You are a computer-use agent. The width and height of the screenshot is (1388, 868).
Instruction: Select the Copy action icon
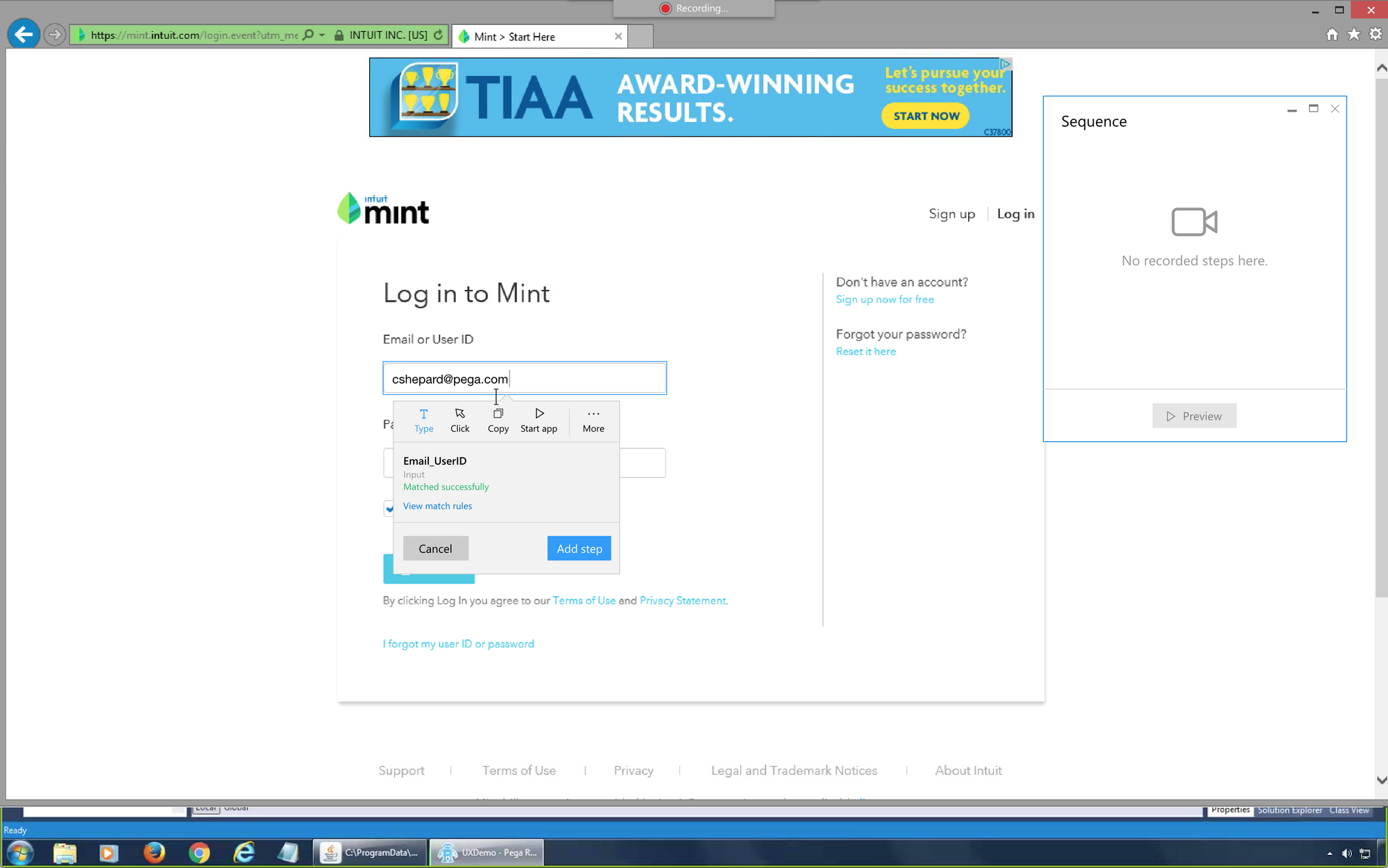point(498,420)
